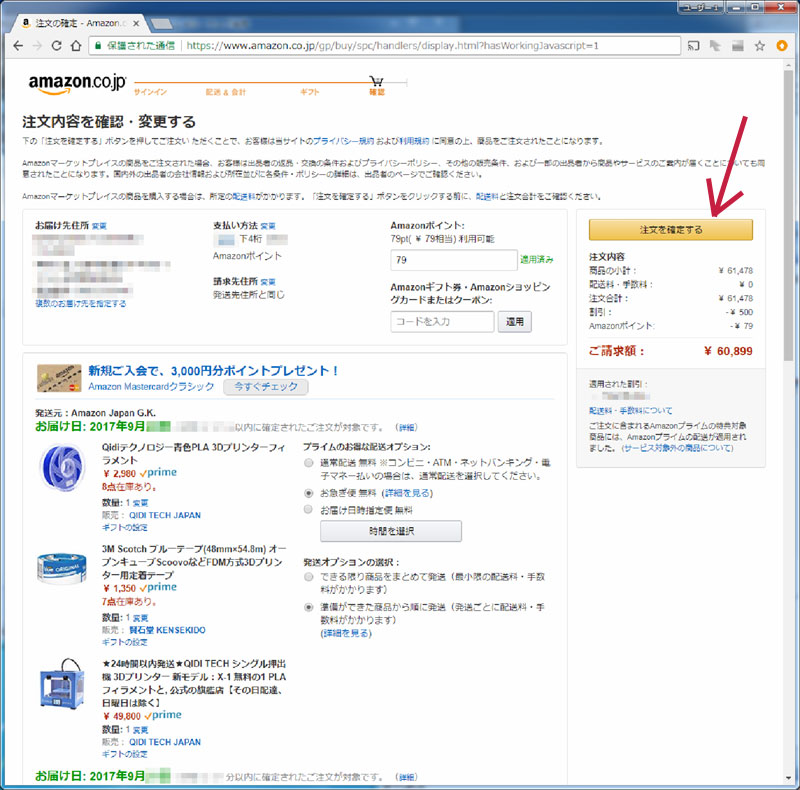This screenshot has width=800, height=790.
Task: Click the 複数のお届け先を指定する link
Action: [81, 304]
